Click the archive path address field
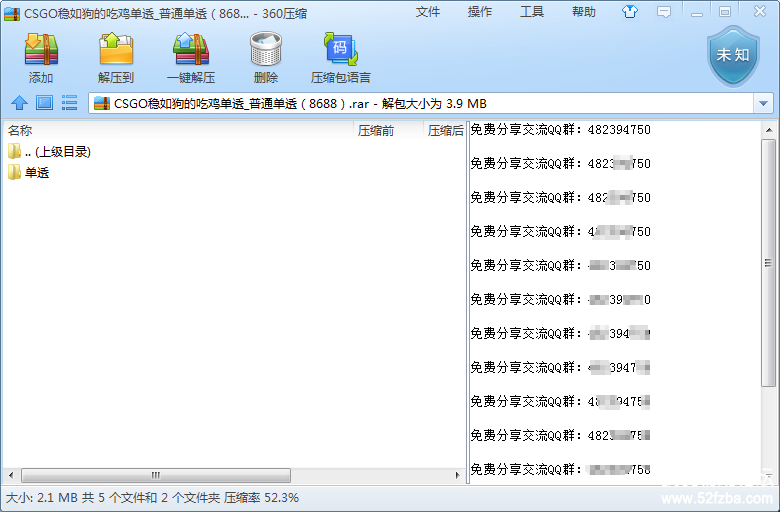The image size is (780, 512). click(x=421, y=103)
